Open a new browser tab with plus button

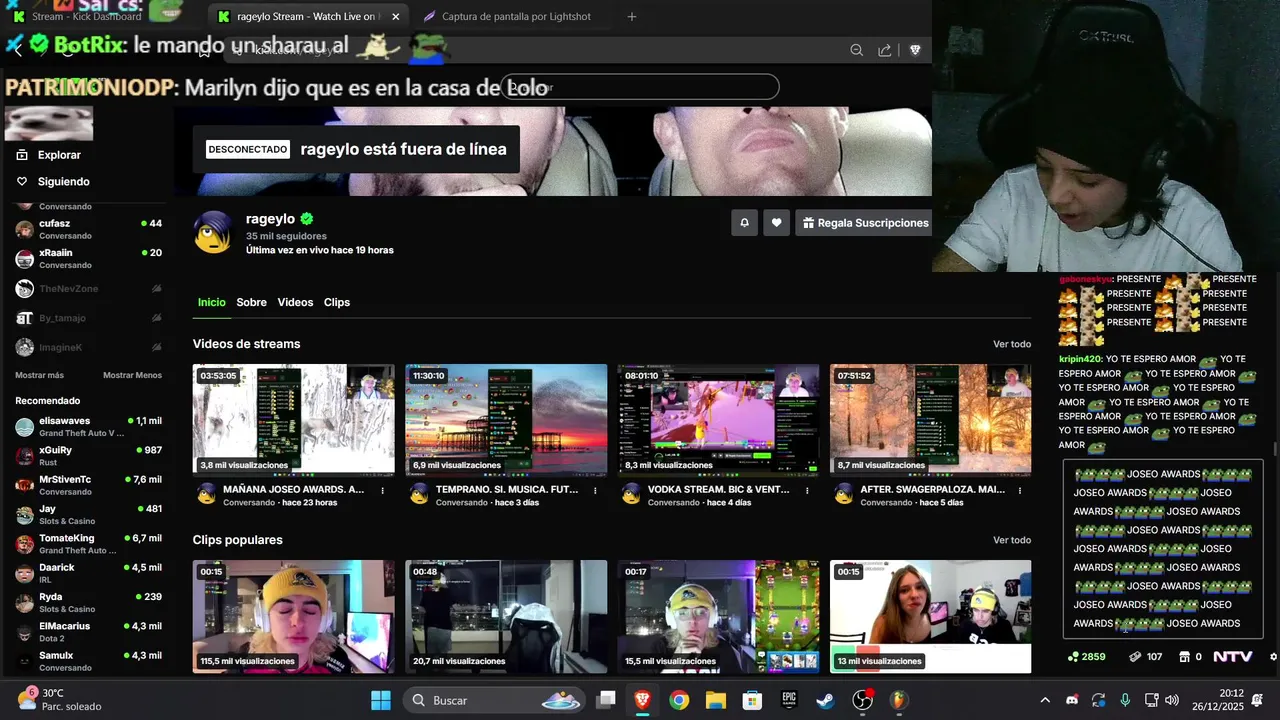631,17
